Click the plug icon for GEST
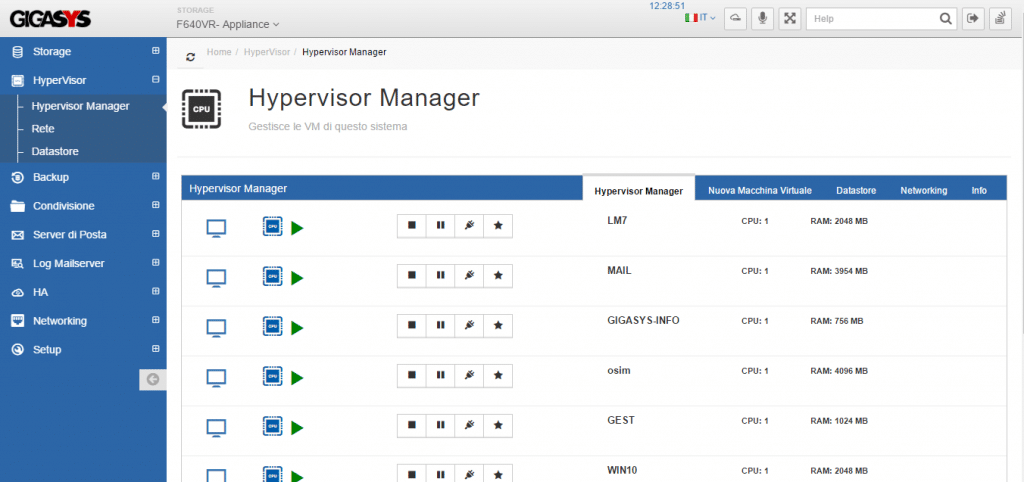This screenshot has height=482, width=1024. pyautogui.click(x=469, y=425)
